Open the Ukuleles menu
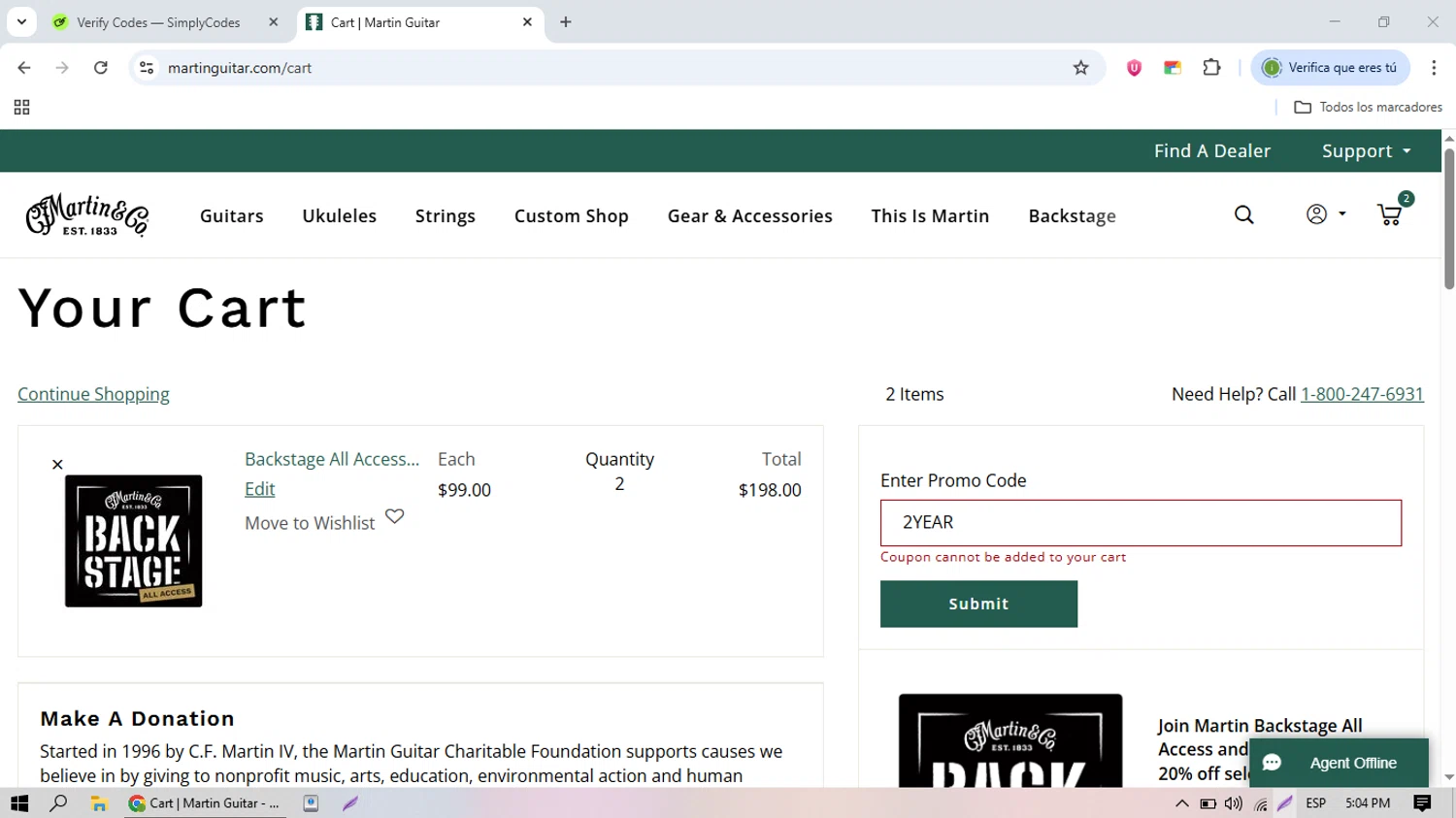1456x818 pixels. click(x=340, y=216)
